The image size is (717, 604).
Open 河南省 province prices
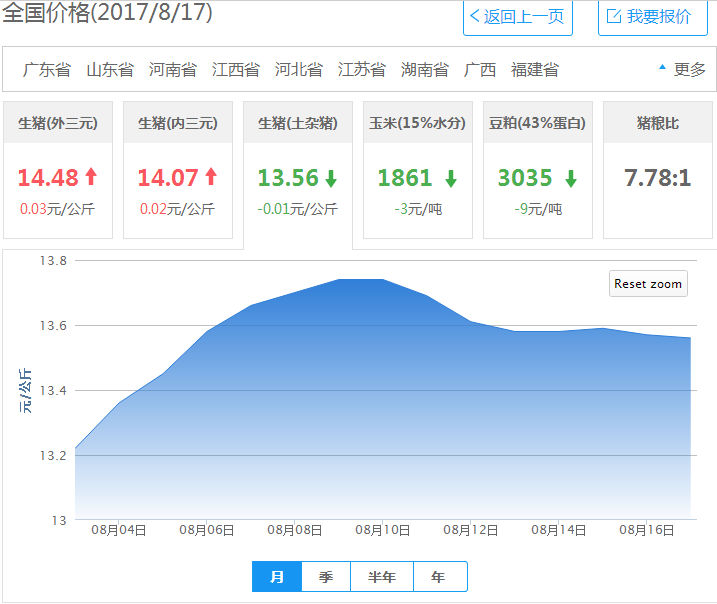click(173, 70)
